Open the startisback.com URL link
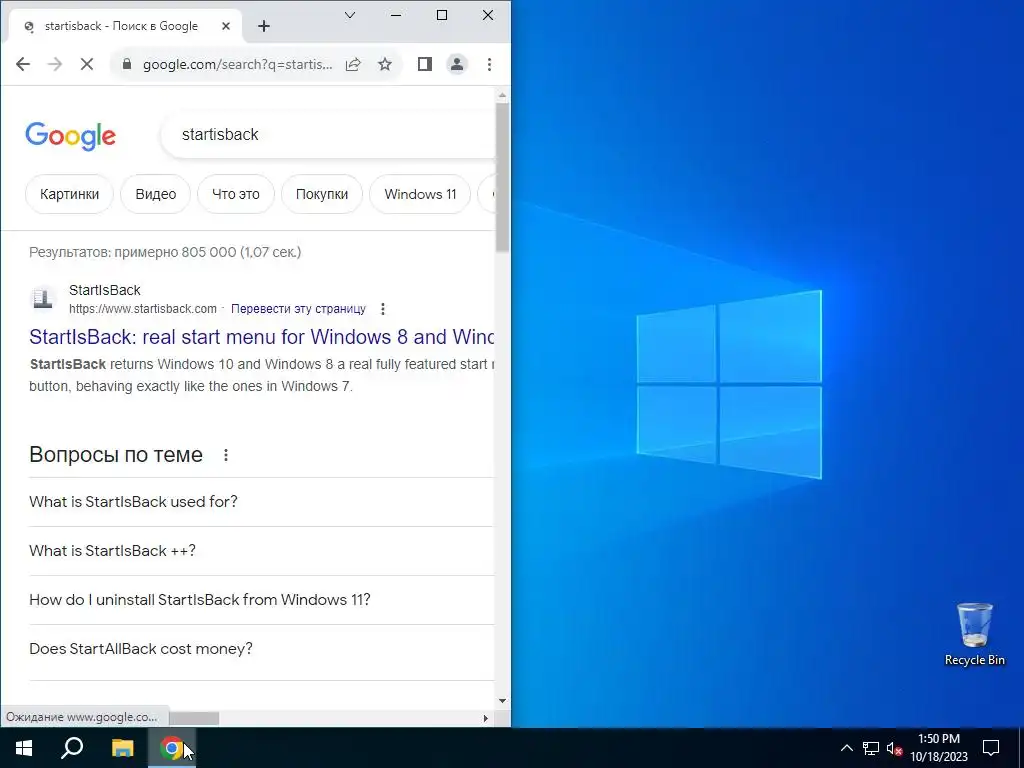1024x768 pixels. (142, 309)
